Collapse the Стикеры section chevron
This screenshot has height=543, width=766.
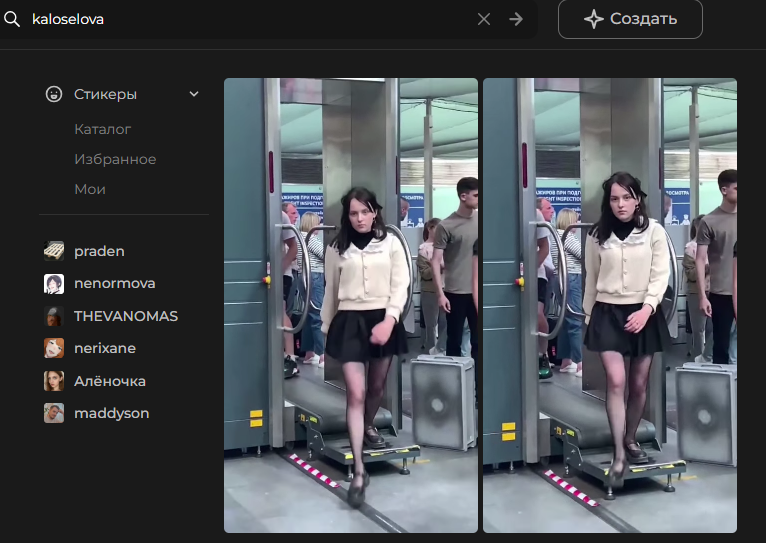(194, 94)
